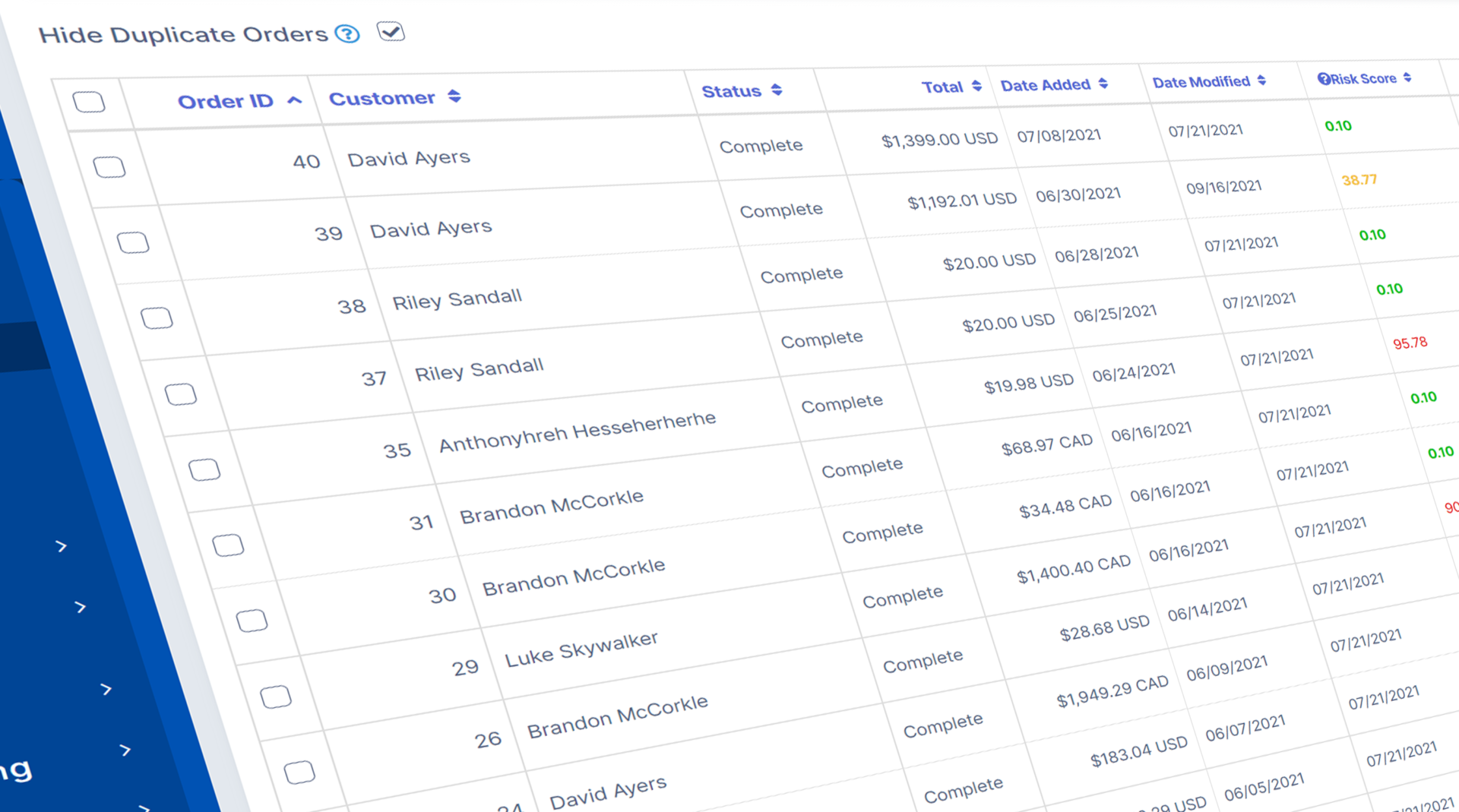Select the checkbox for order 39
Screen dimensions: 1459x812
[133, 242]
